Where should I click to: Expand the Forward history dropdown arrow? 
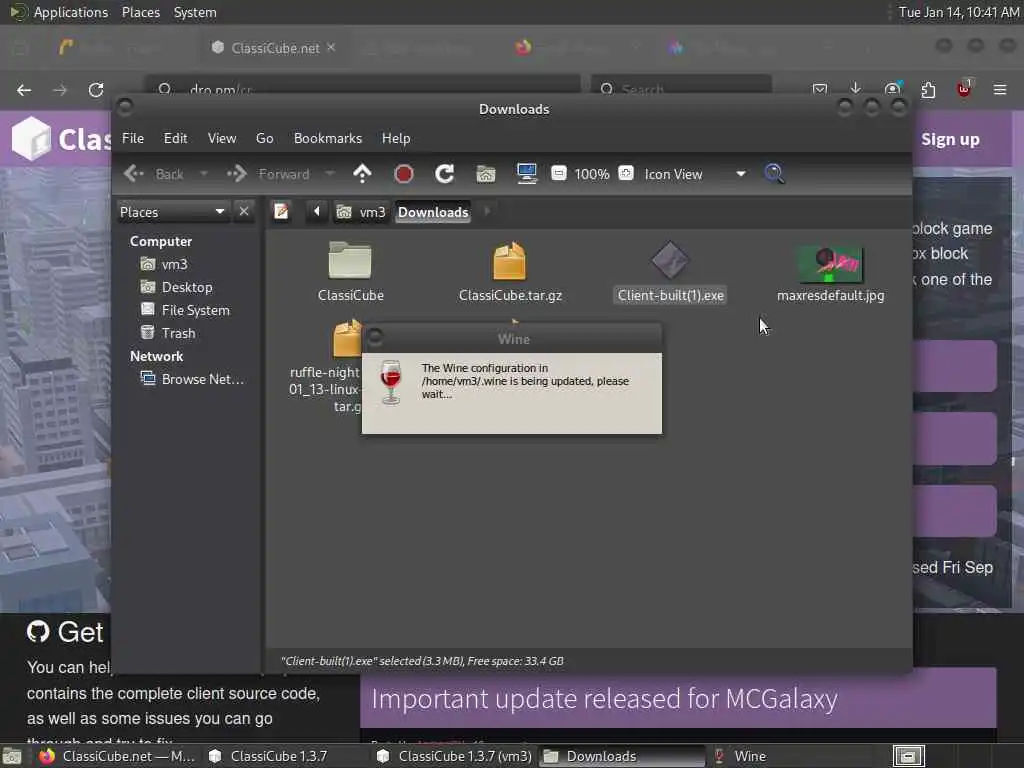[x=330, y=174]
